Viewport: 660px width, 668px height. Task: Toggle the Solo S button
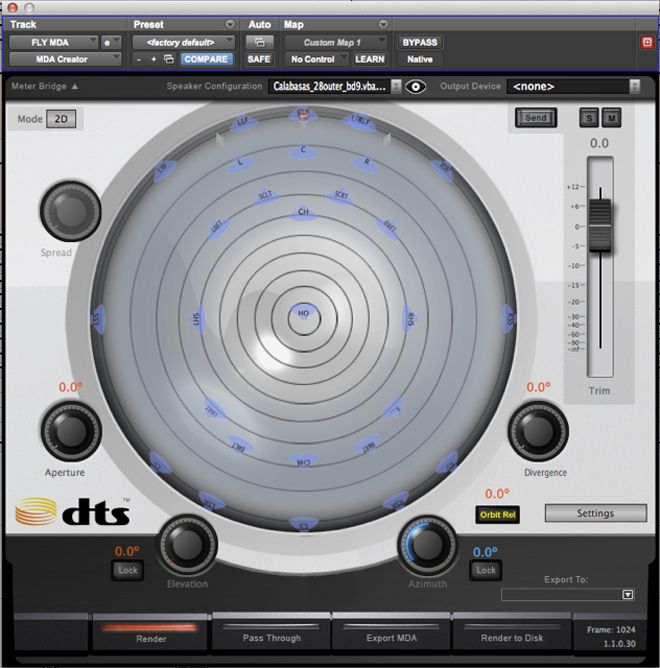click(x=589, y=118)
